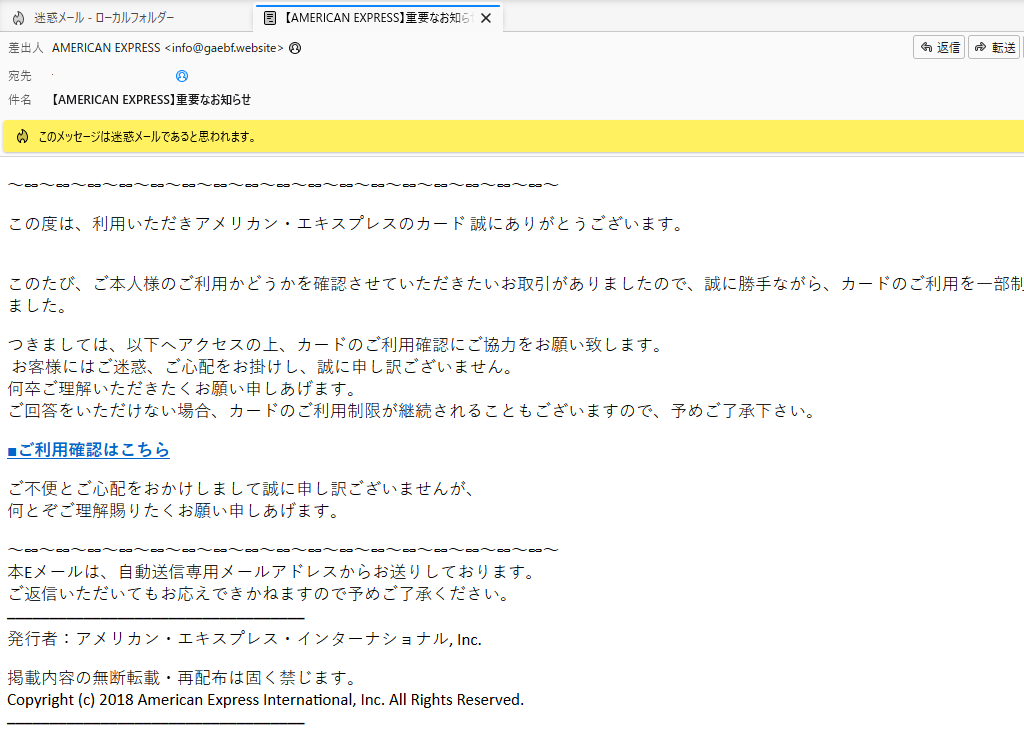The image size is (1024, 756).
Task: Select the 【AMERICAN EXPRESS】重要なお知らせ message tab
Action: pyautogui.click(x=377, y=18)
